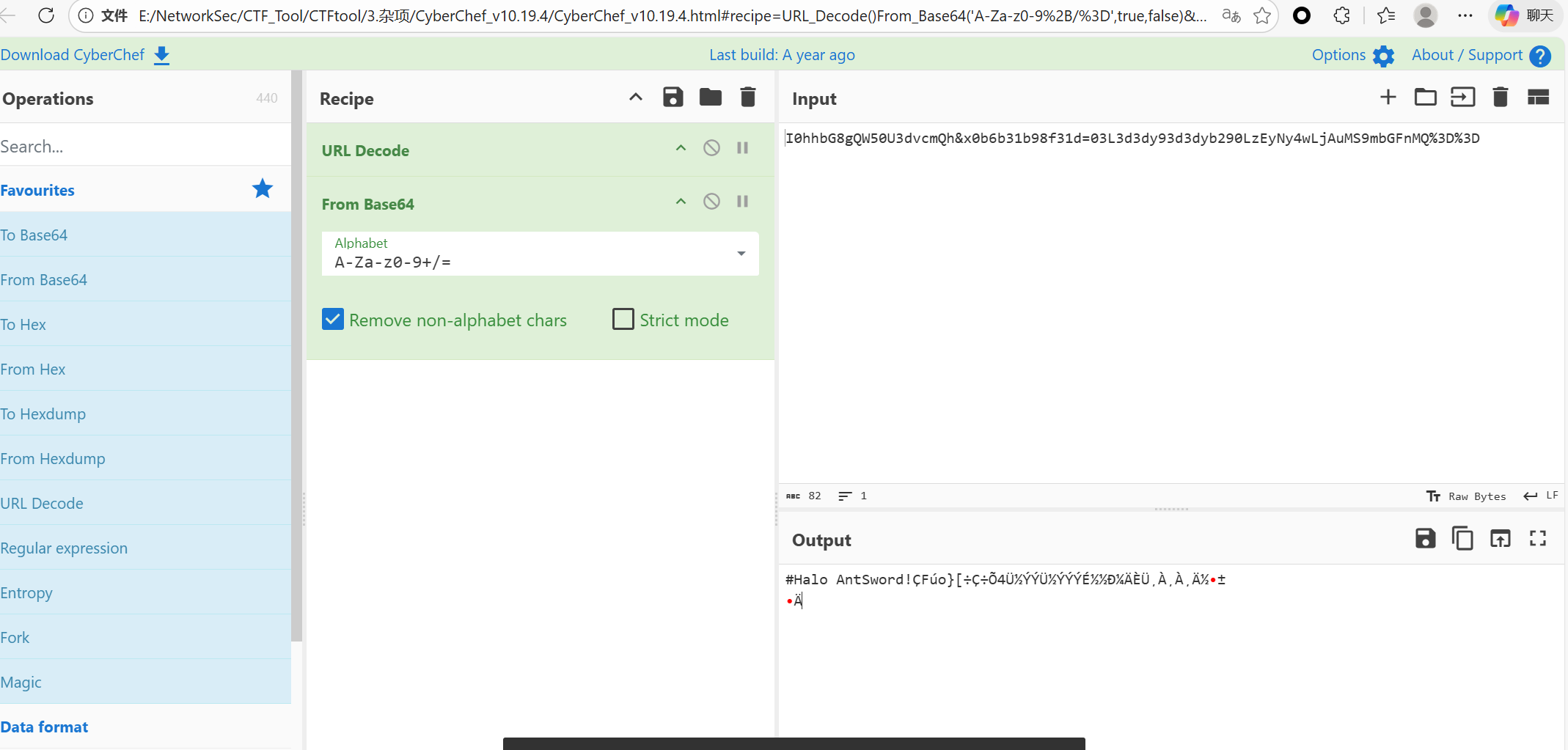Open the Alphabet dropdown list

click(x=540, y=254)
